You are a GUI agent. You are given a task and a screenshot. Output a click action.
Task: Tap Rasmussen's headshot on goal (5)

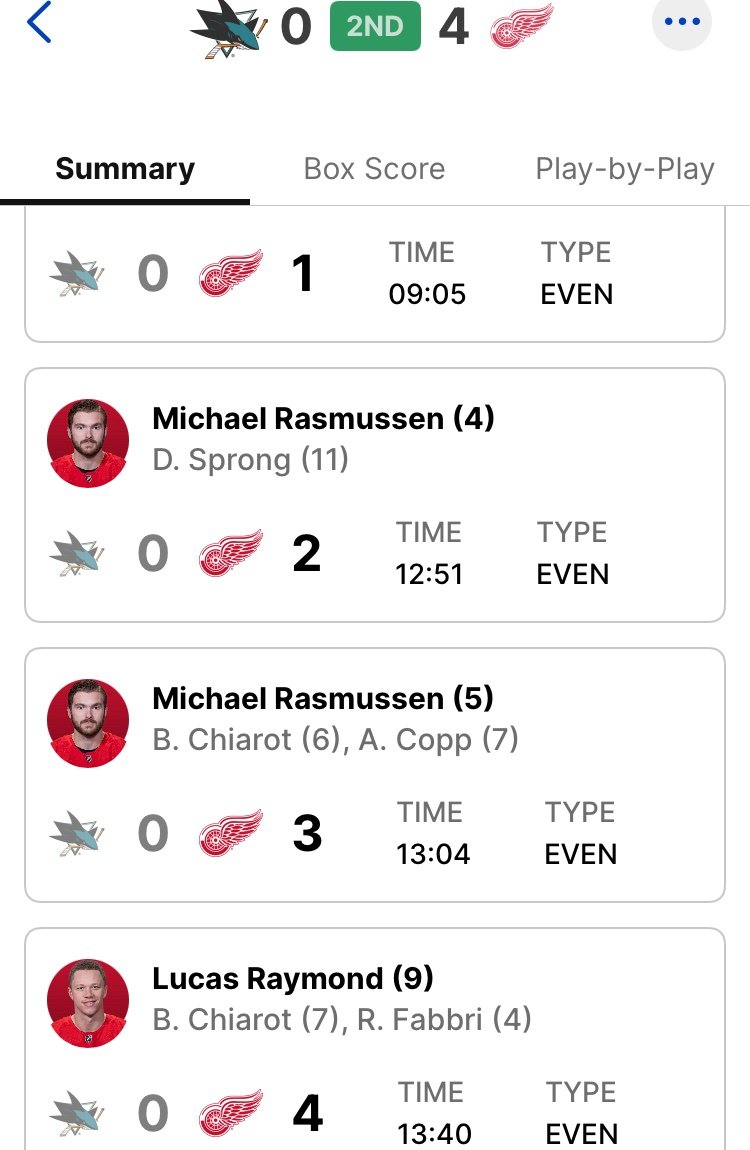88,723
